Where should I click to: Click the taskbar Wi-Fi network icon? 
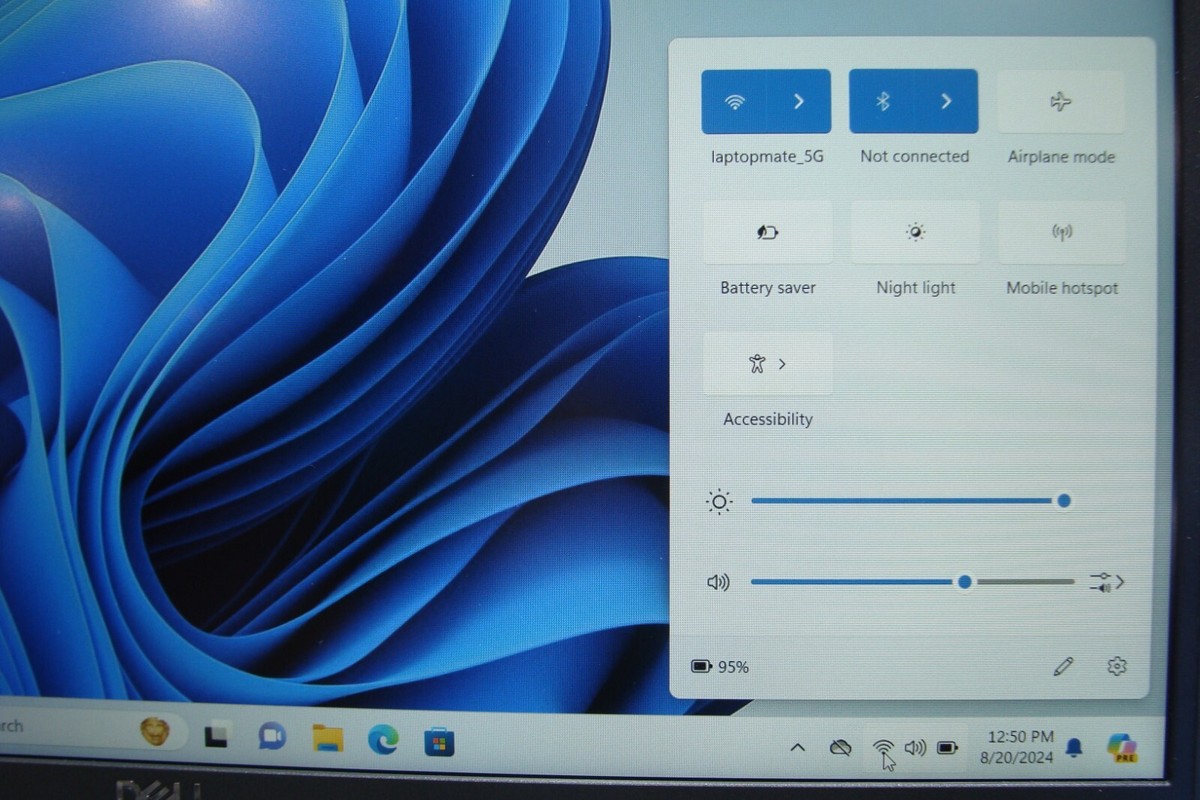pos(883,747)
